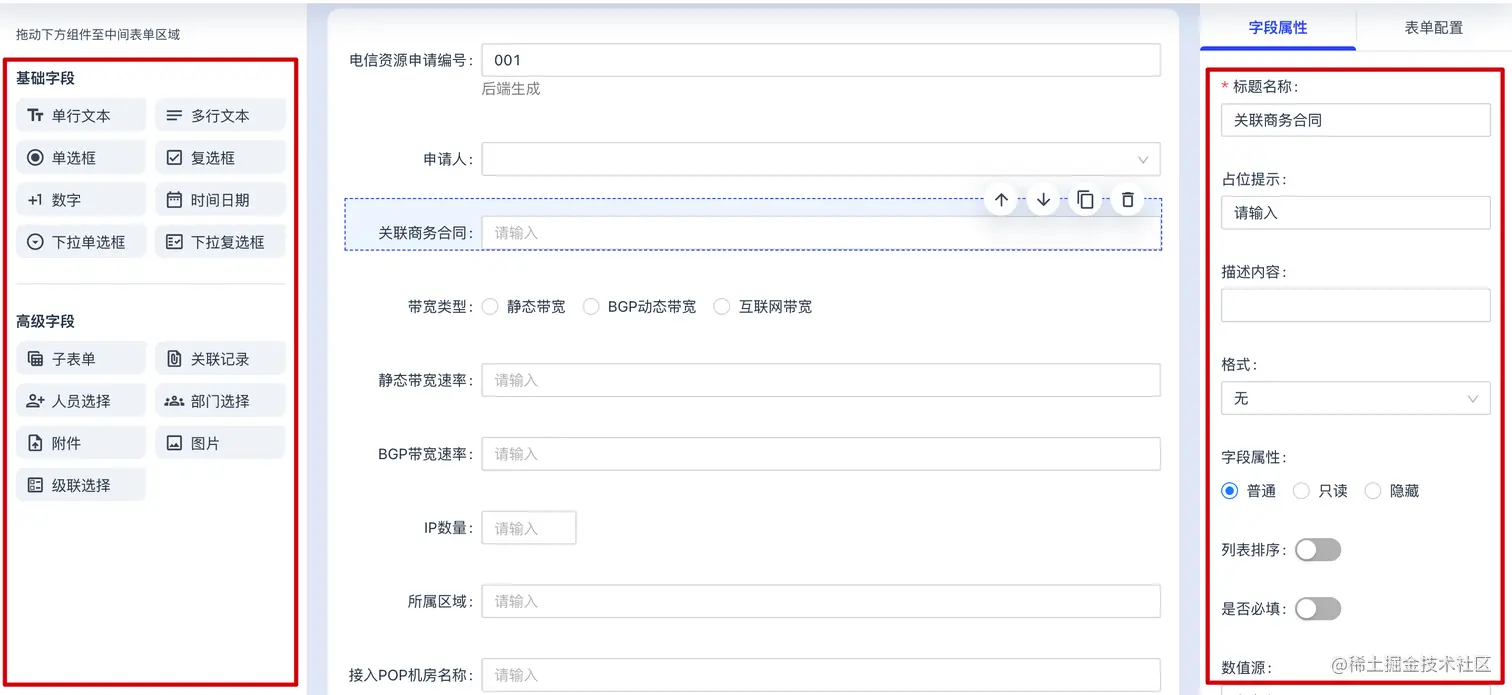Edit the 占位提示 property field

[1355, 213]
